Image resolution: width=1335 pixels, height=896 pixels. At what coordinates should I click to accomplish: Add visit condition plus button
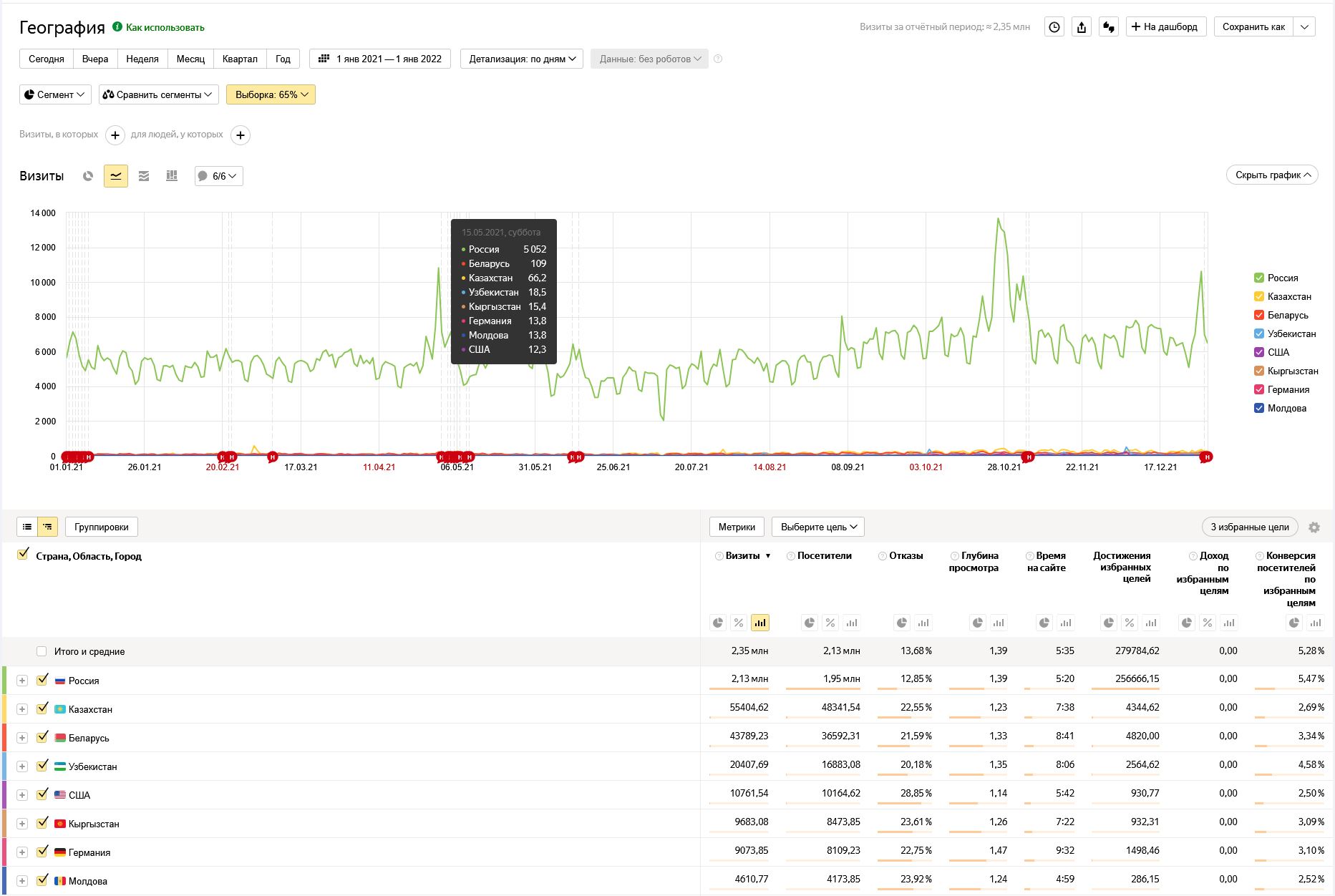pyautogui.click(x=115, y=135)
